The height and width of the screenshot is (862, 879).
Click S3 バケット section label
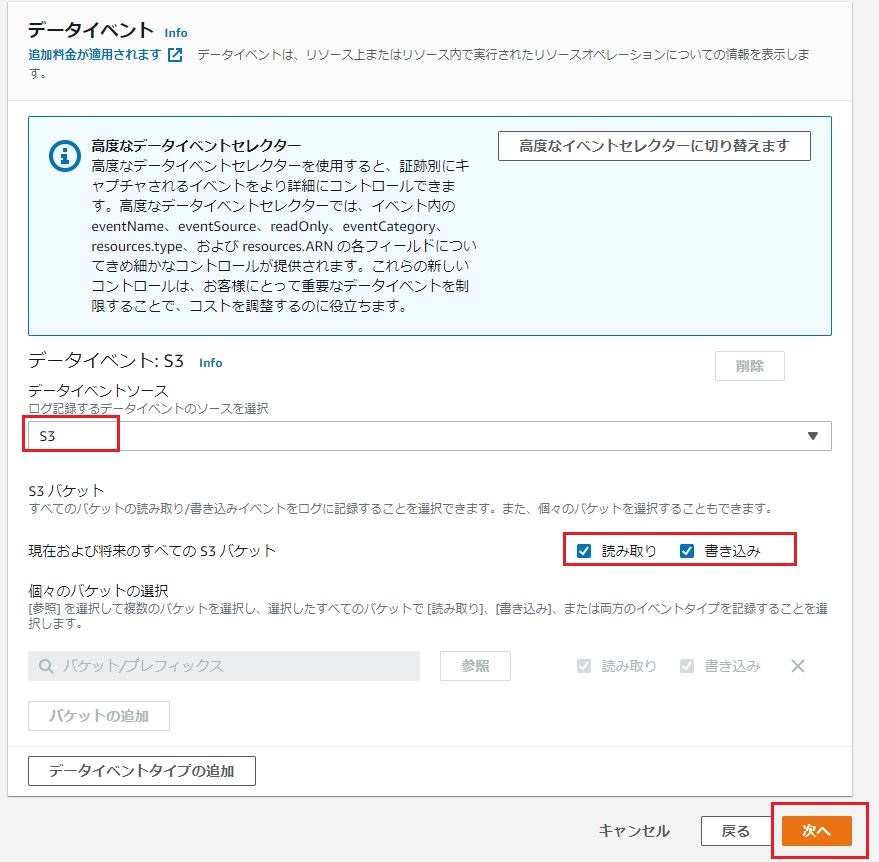tap(66, 491)
